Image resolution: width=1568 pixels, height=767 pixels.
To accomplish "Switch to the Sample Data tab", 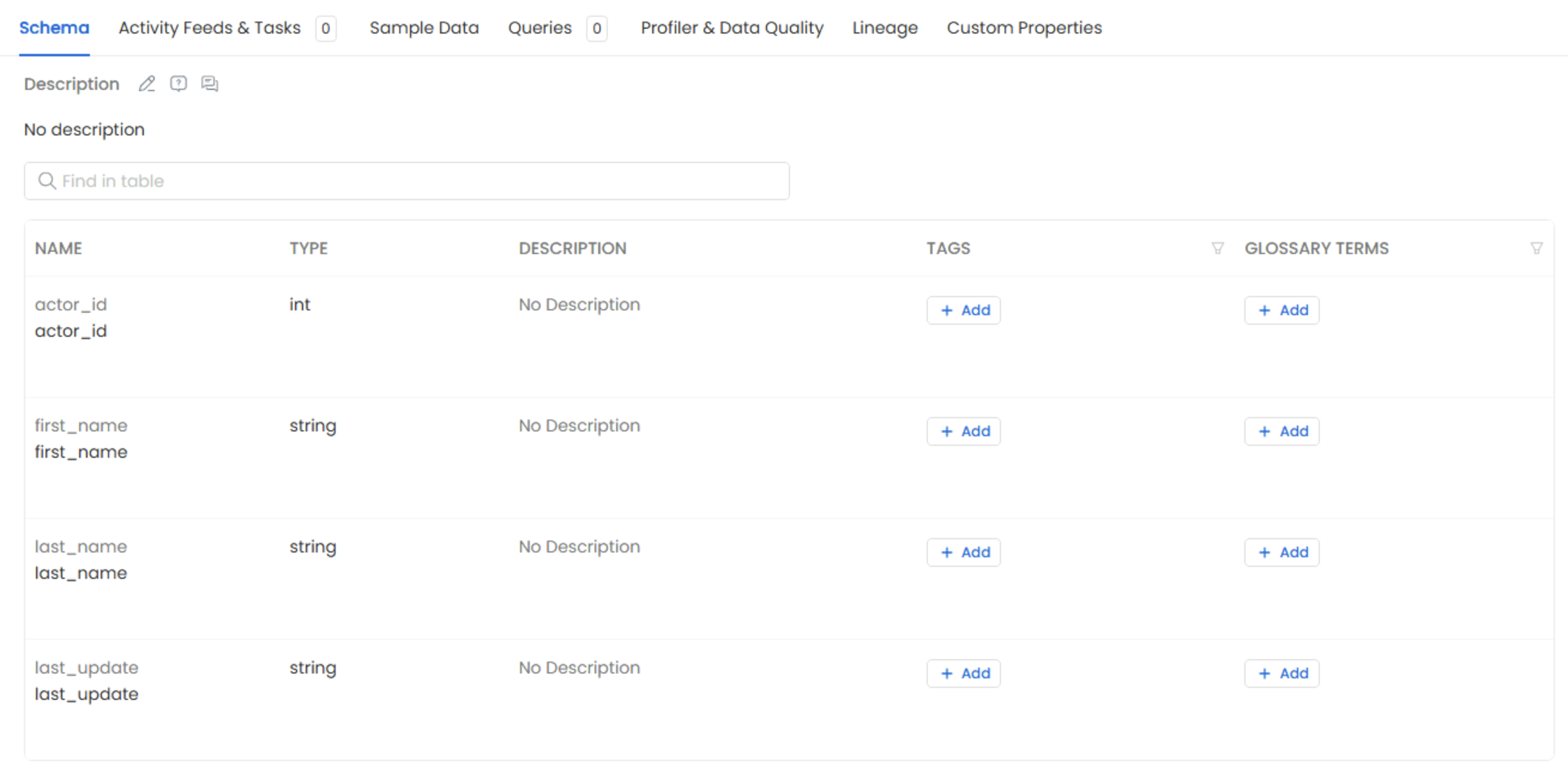I will pos(424,28).
